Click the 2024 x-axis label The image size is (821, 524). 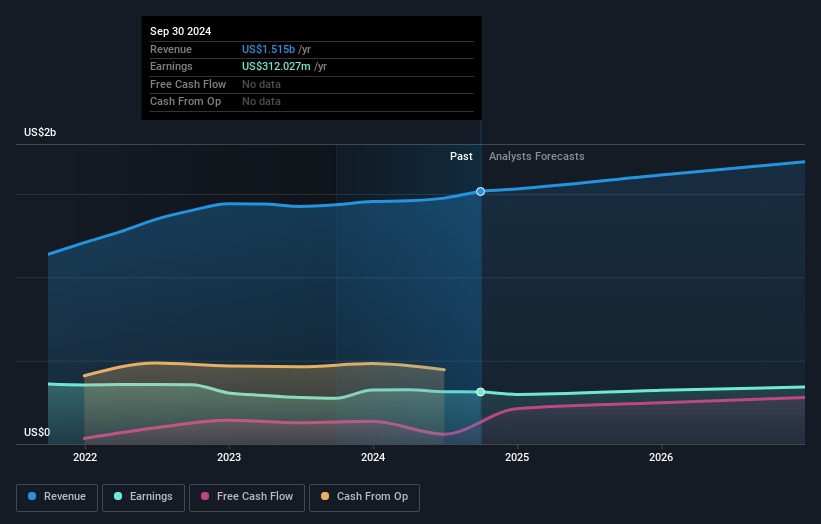pos(373,458)
